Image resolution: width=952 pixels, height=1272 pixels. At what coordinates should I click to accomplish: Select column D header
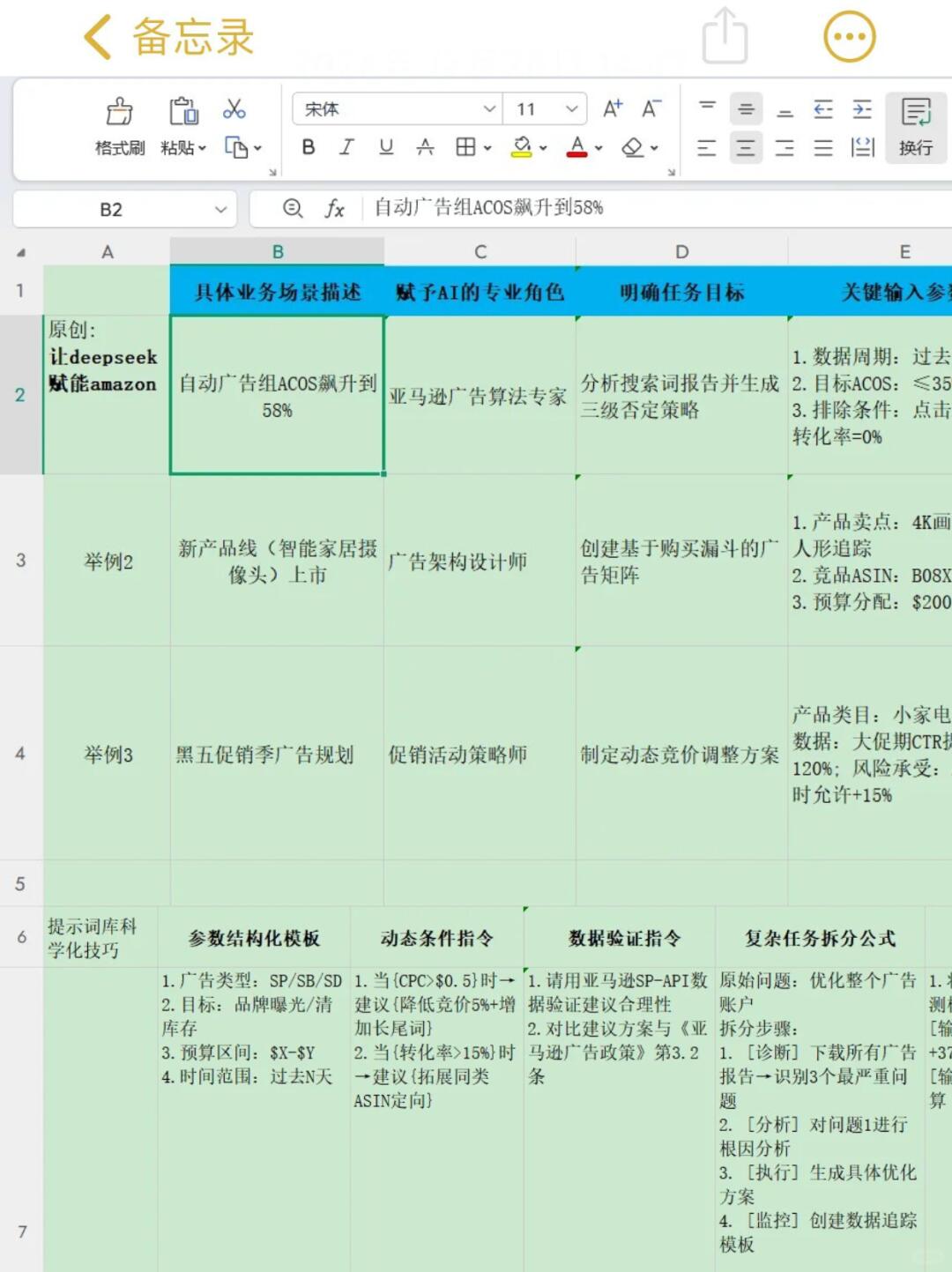point(681,252)
